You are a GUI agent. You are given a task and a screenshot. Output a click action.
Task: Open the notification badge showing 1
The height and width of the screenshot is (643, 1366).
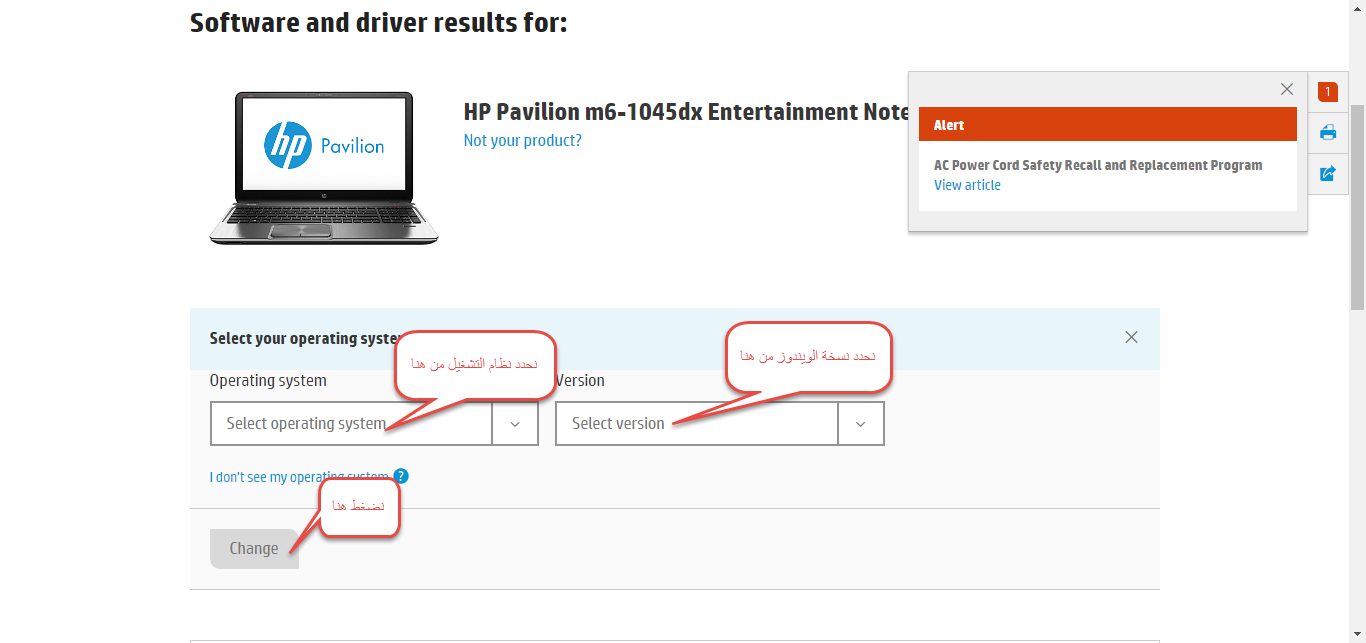tap(1328, 92)
